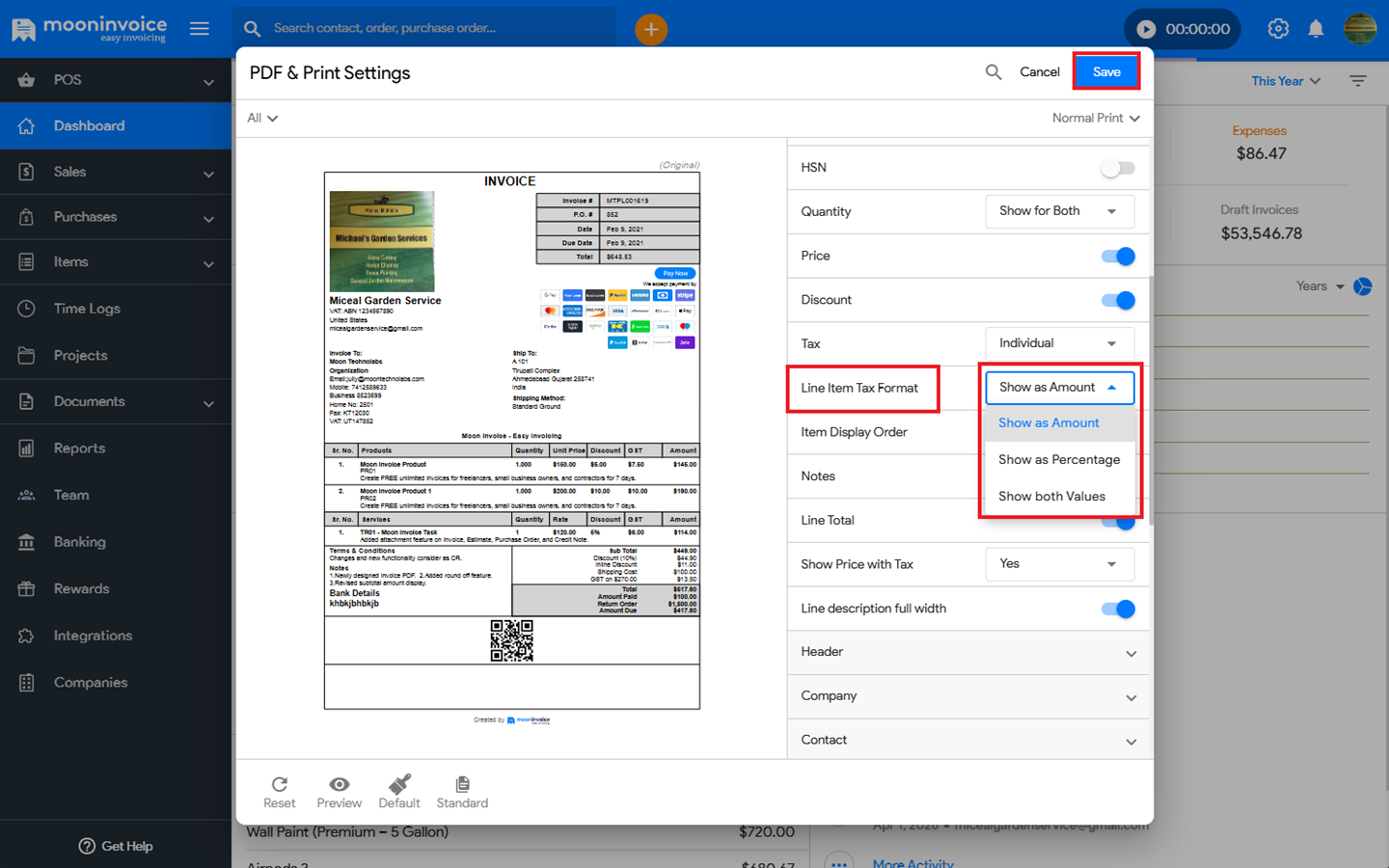The image size is (1389, 868).
Task: Open the Quantity dropdown
Action: (1059, 211)
